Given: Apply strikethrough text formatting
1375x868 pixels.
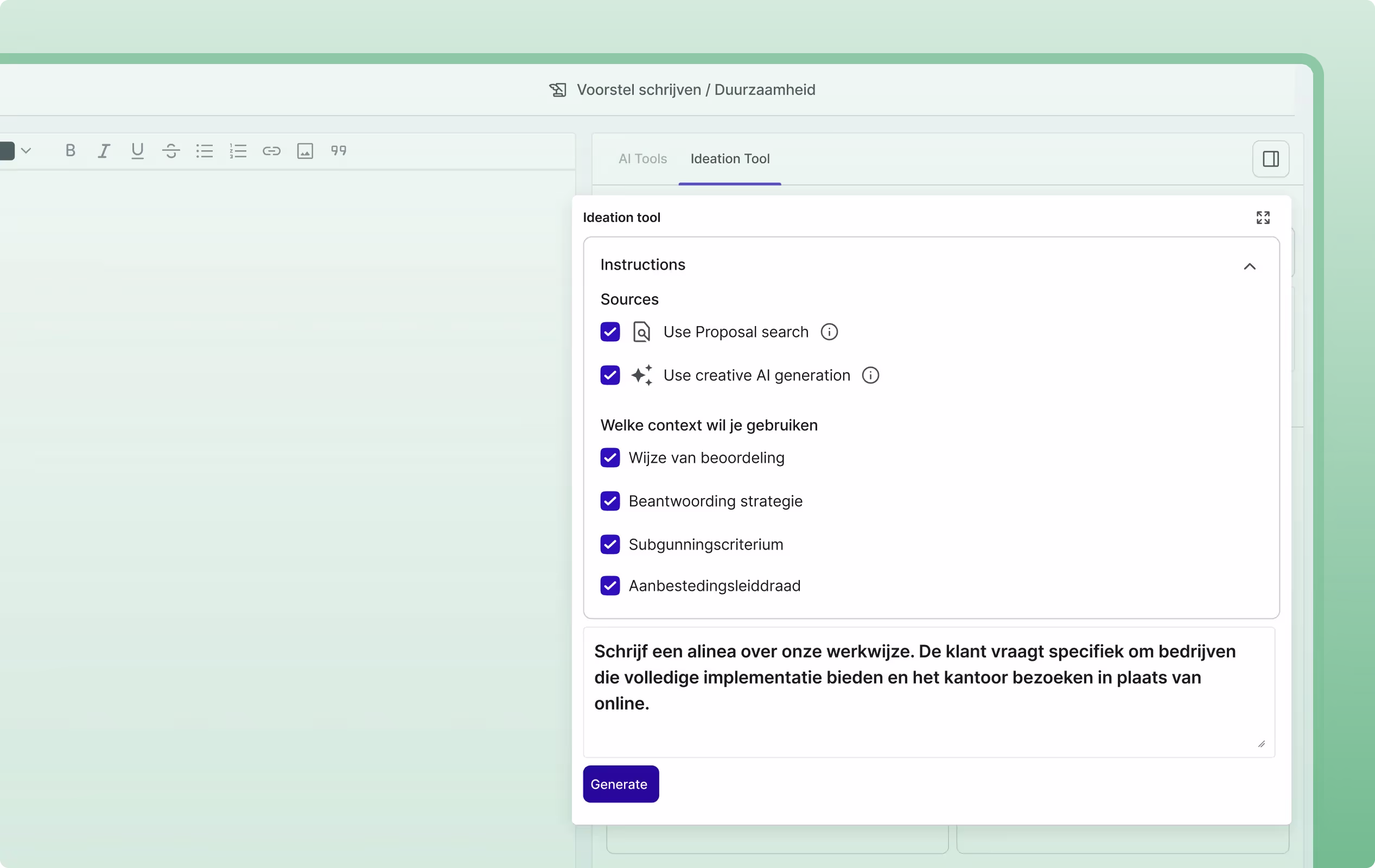Looking at the screenshot, I should point(171,151).
